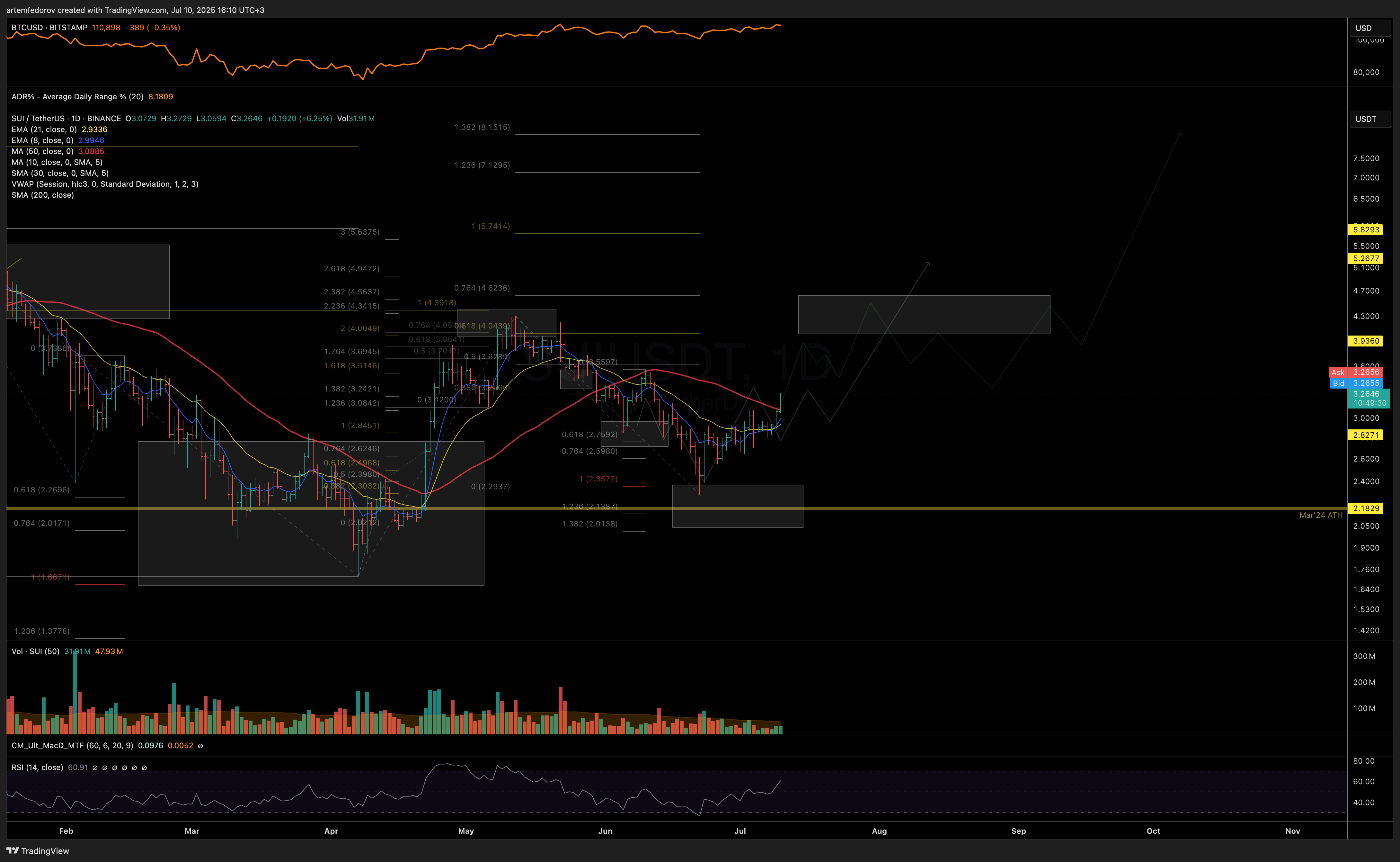Screen dimensions: 1400x862
Task: Click the 1.236 (1.3778) Fibonacci level label
Action: (41, 631)
